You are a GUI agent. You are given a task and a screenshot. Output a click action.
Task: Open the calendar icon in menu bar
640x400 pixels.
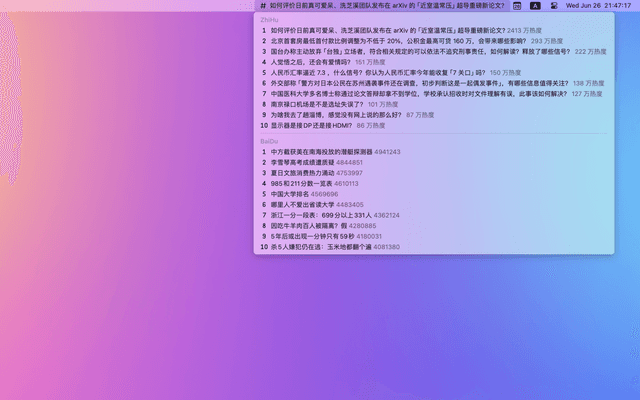coord(517,6)
